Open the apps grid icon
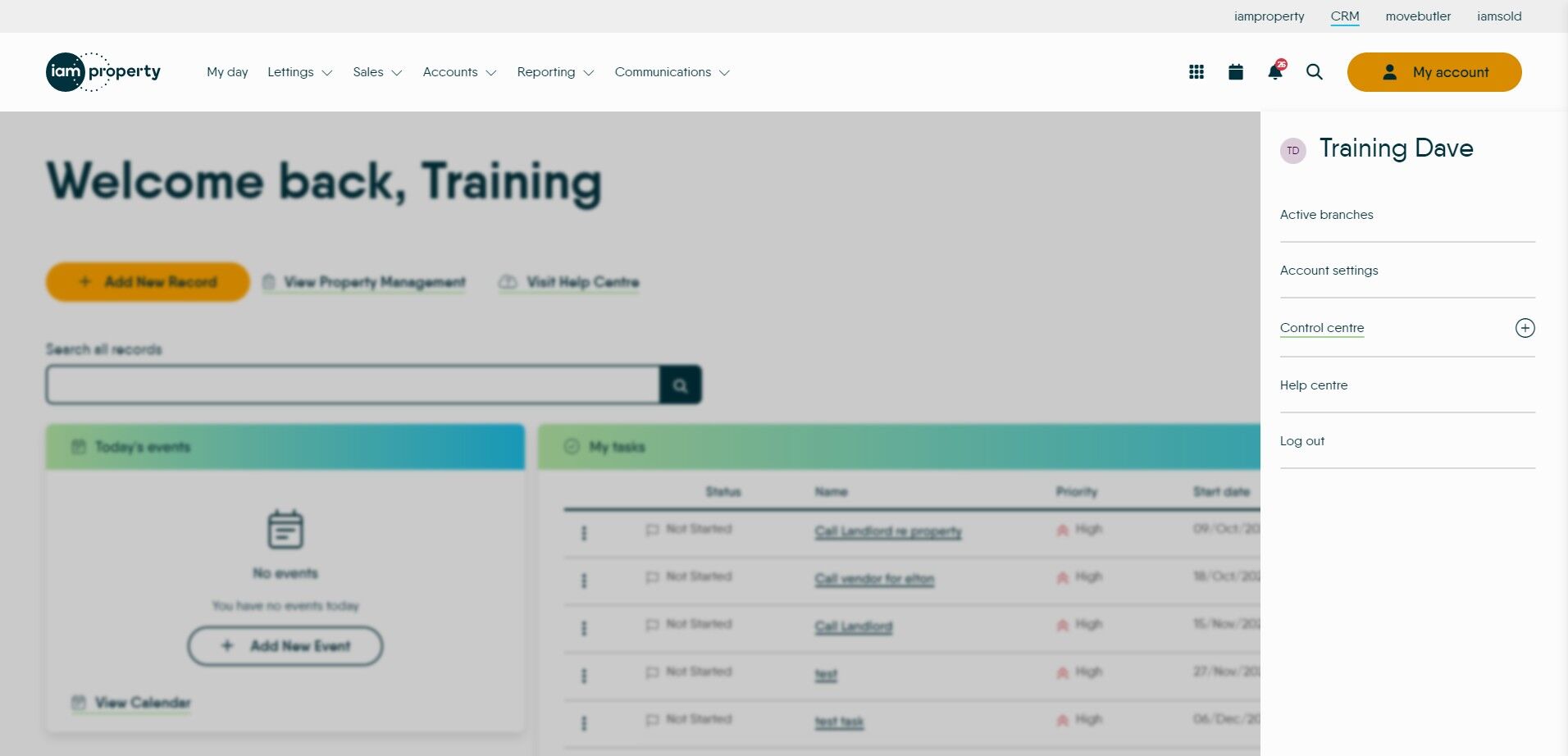This screenshot has height=756, width=1568. [x=1197, y=72]
